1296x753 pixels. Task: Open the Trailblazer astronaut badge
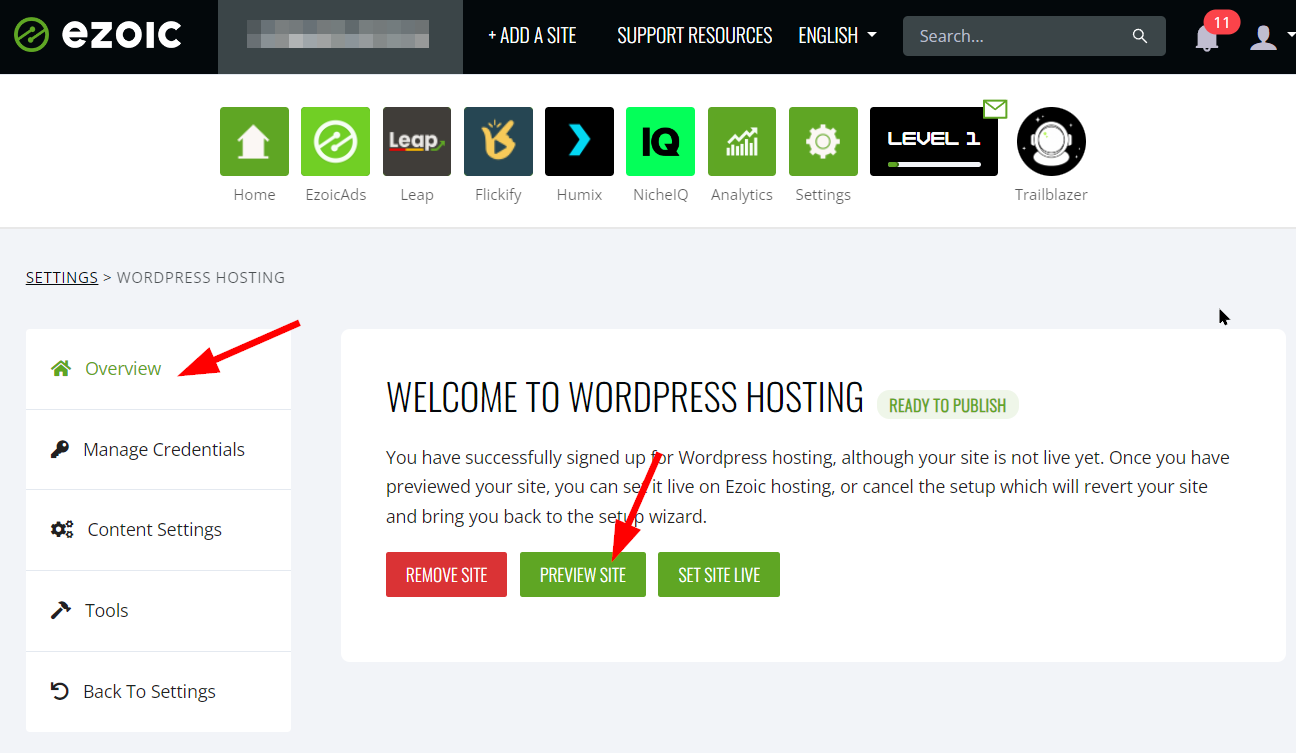pyautogui.click(x=1051, y=141)
